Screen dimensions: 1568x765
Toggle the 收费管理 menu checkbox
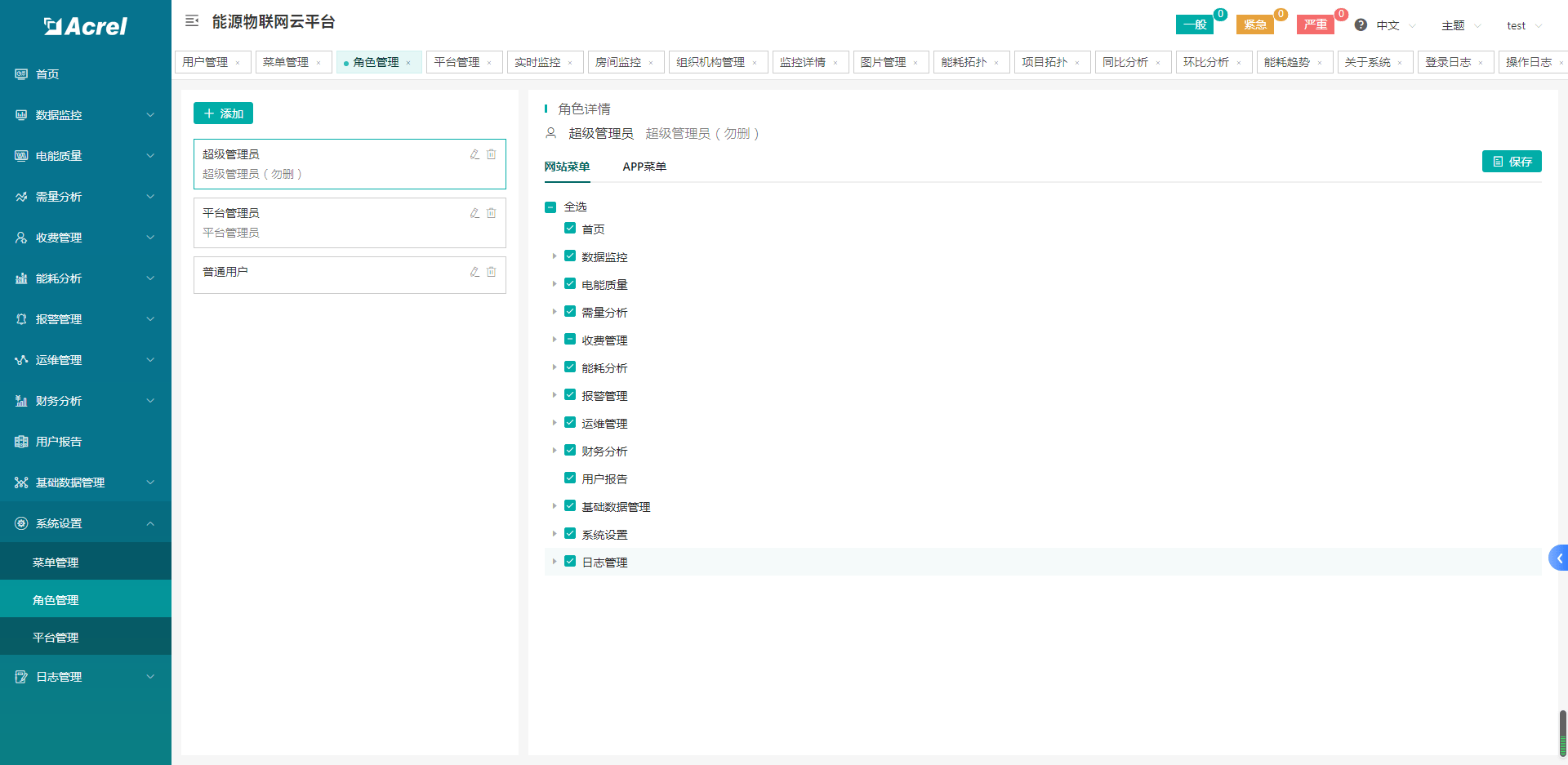570,340
